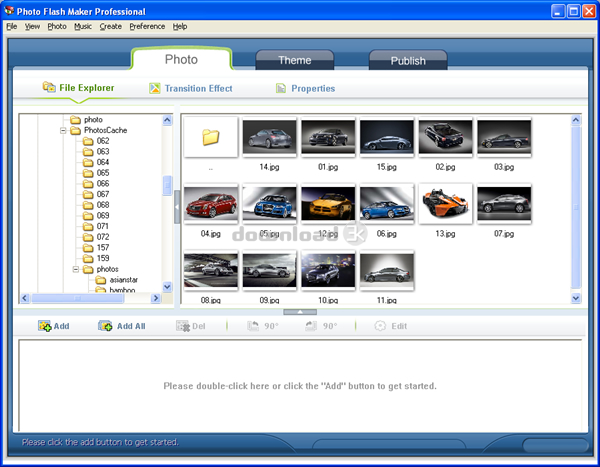Screen dimensions: 600x467
Task: Switch to the Publish tab
Action: pyautogui.click(x=408, y=60)
